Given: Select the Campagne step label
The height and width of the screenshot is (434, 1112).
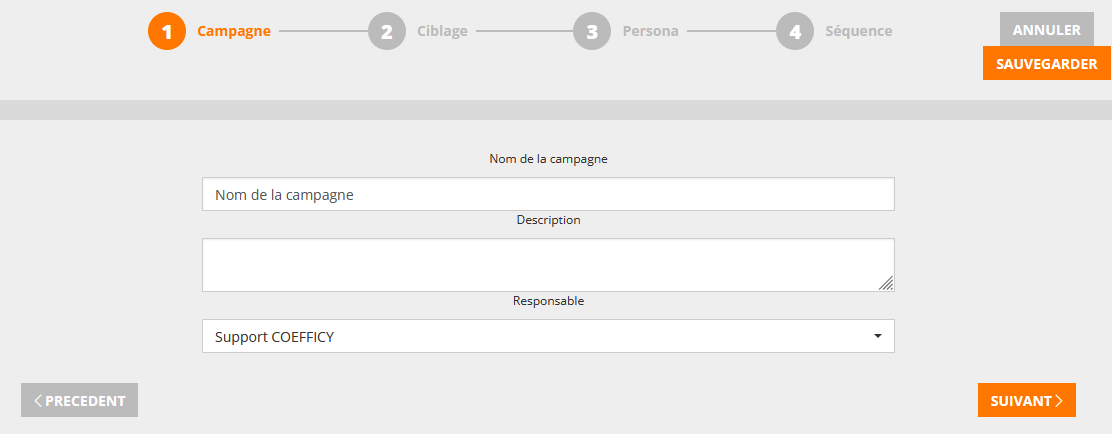Looking at the screenshot, I should pos(234,31).
